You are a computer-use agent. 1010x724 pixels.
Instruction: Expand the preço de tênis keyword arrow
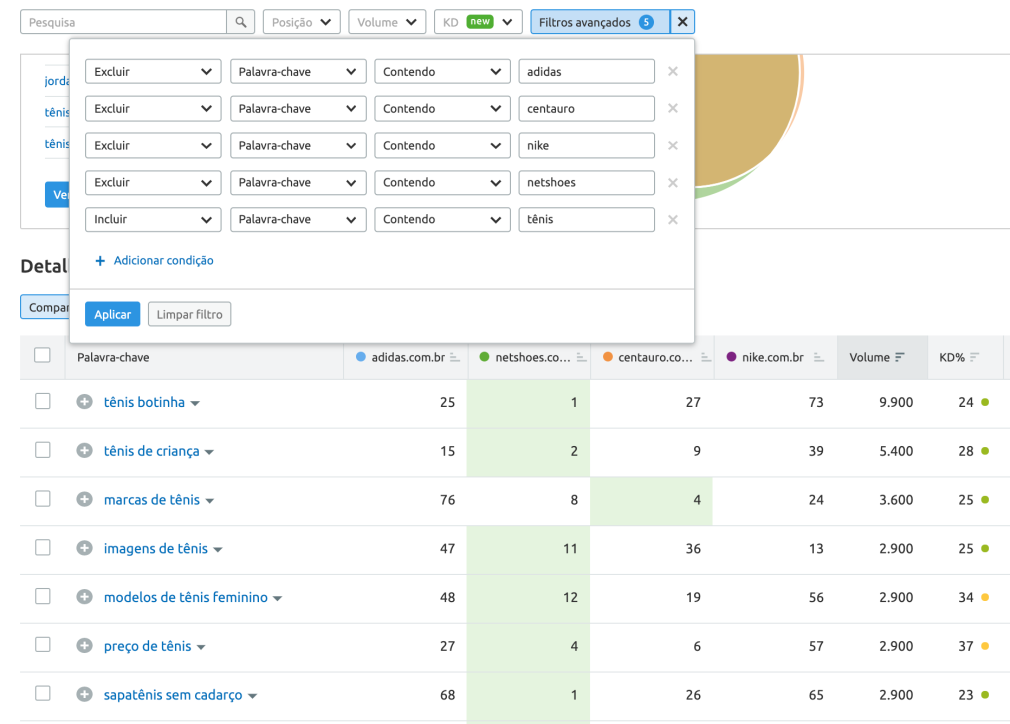[x=201, y=647]
